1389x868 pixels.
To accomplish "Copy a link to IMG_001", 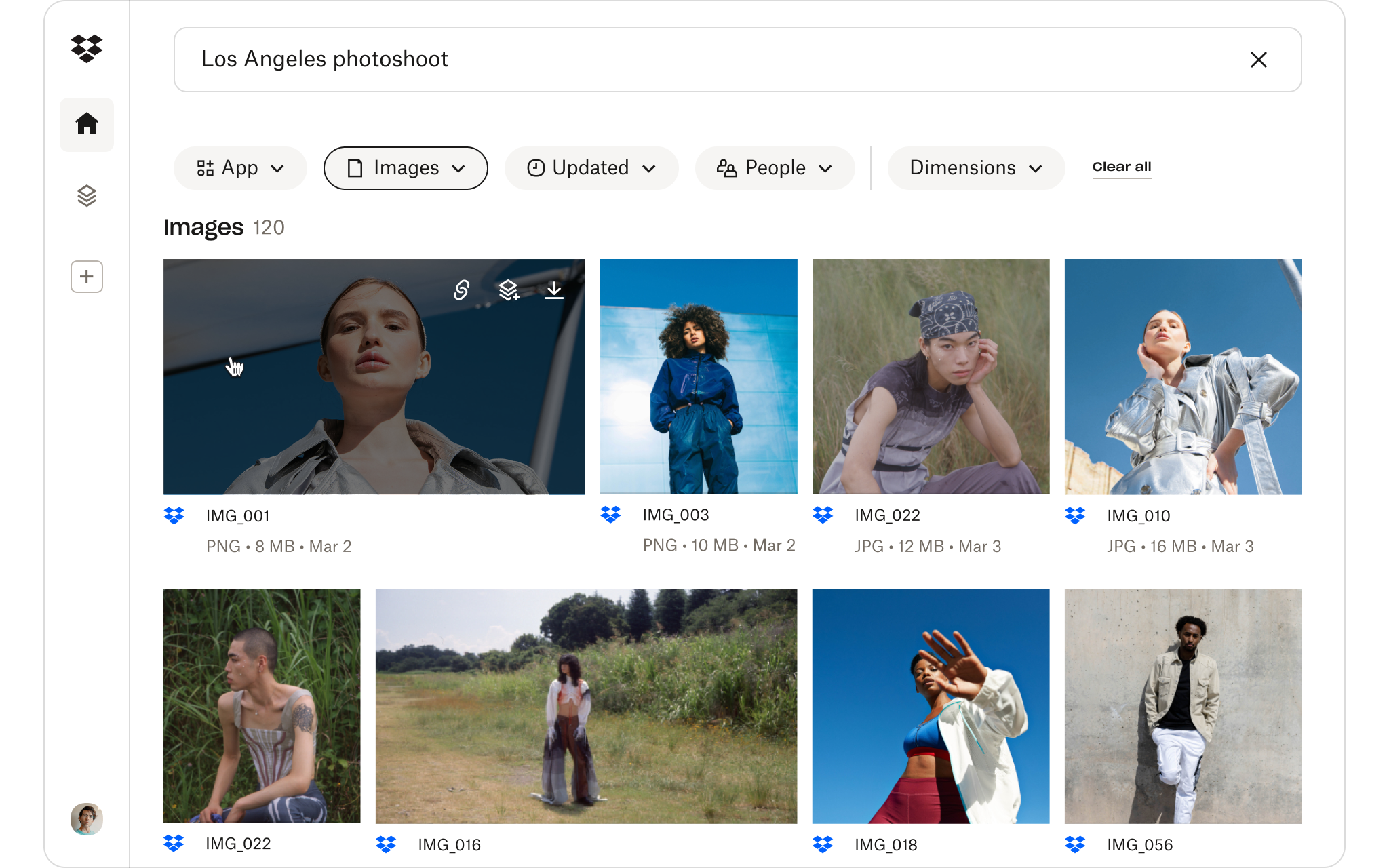I will click(461, 291).
